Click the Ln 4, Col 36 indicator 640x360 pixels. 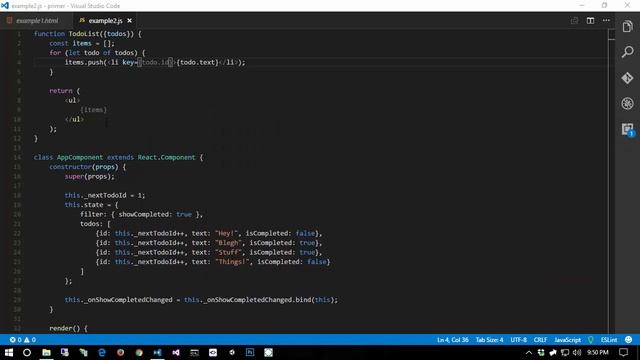[453, 340]
